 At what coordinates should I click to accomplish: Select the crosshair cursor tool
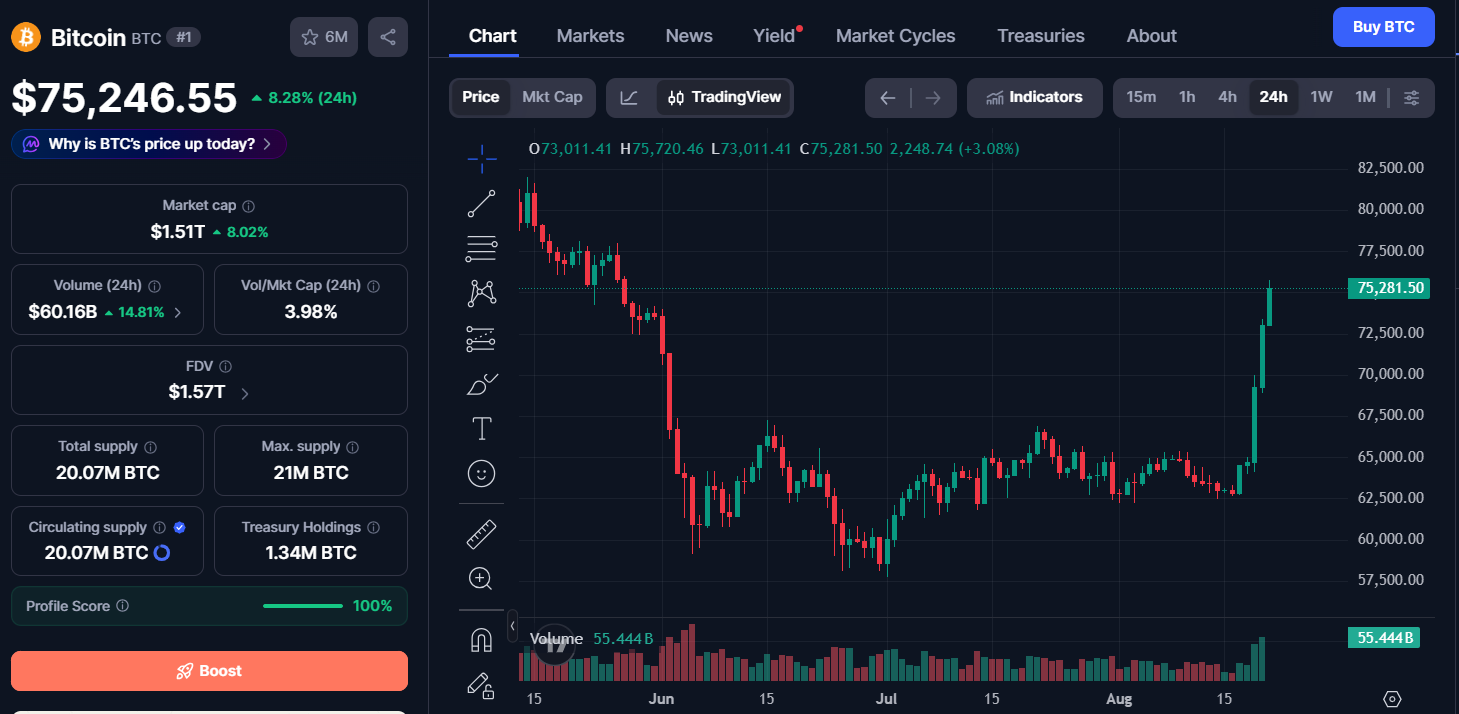482,158
